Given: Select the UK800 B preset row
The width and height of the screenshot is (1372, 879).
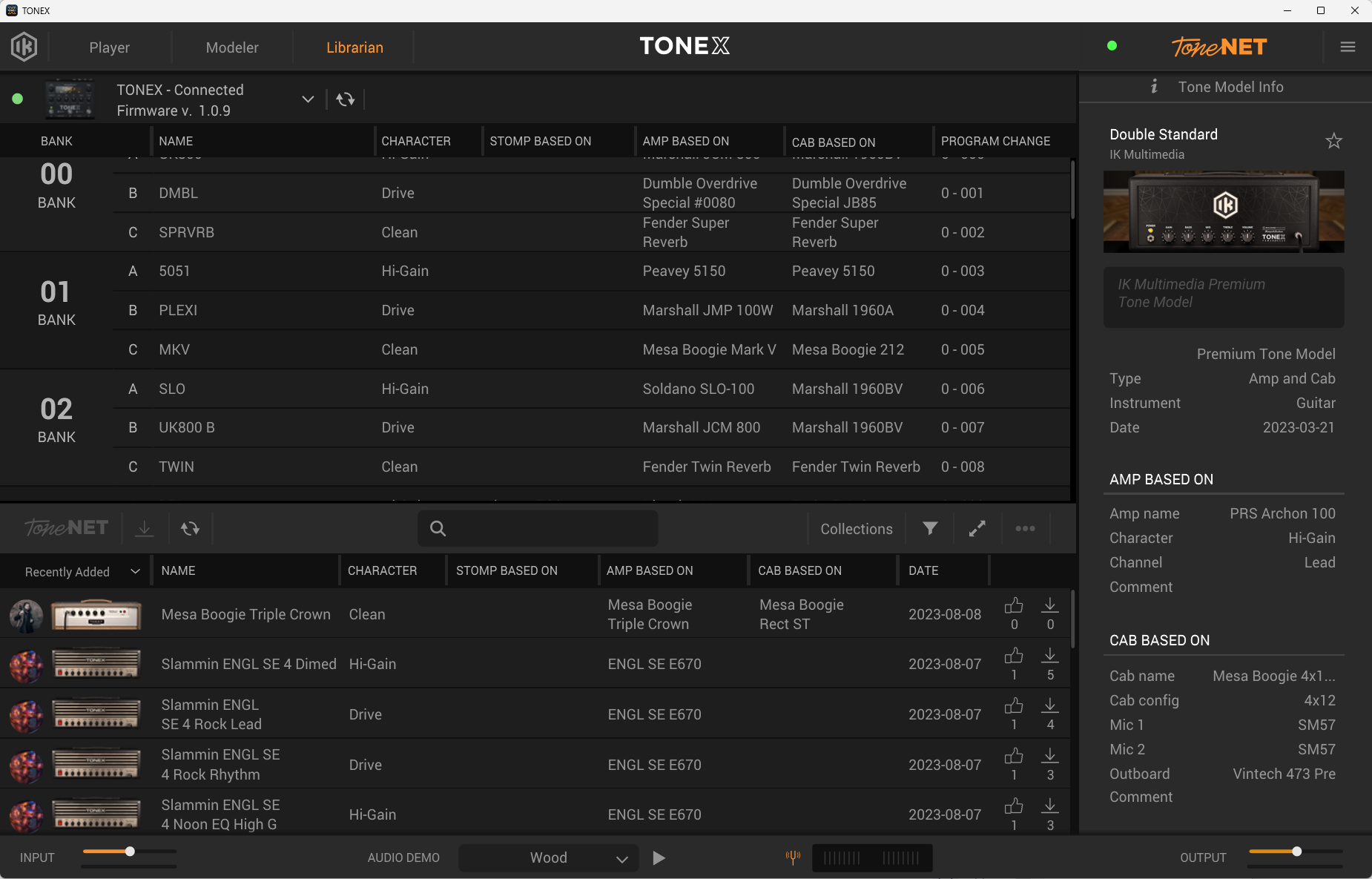Looking at the screenshot, I should 591,427.
